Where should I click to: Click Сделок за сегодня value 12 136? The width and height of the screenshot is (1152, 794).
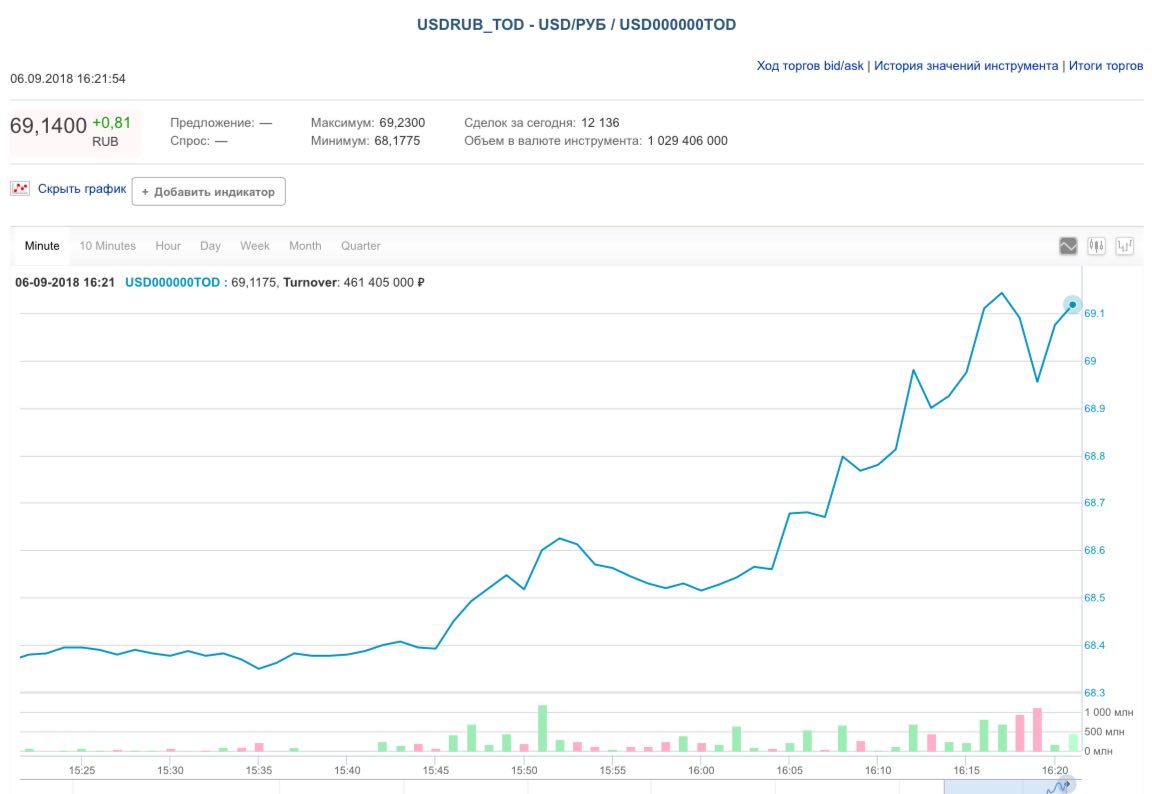[600, 123]
